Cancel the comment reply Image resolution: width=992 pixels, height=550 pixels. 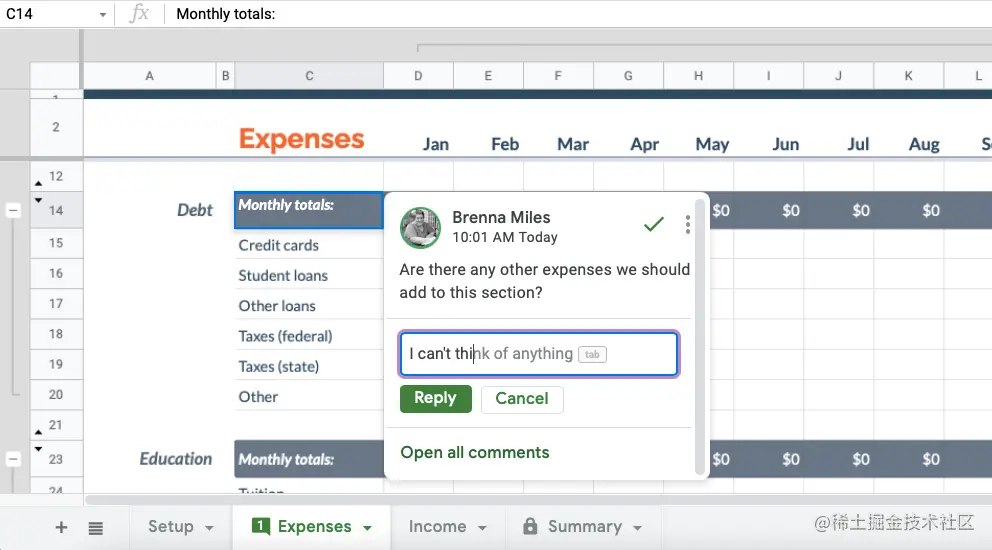522,399
